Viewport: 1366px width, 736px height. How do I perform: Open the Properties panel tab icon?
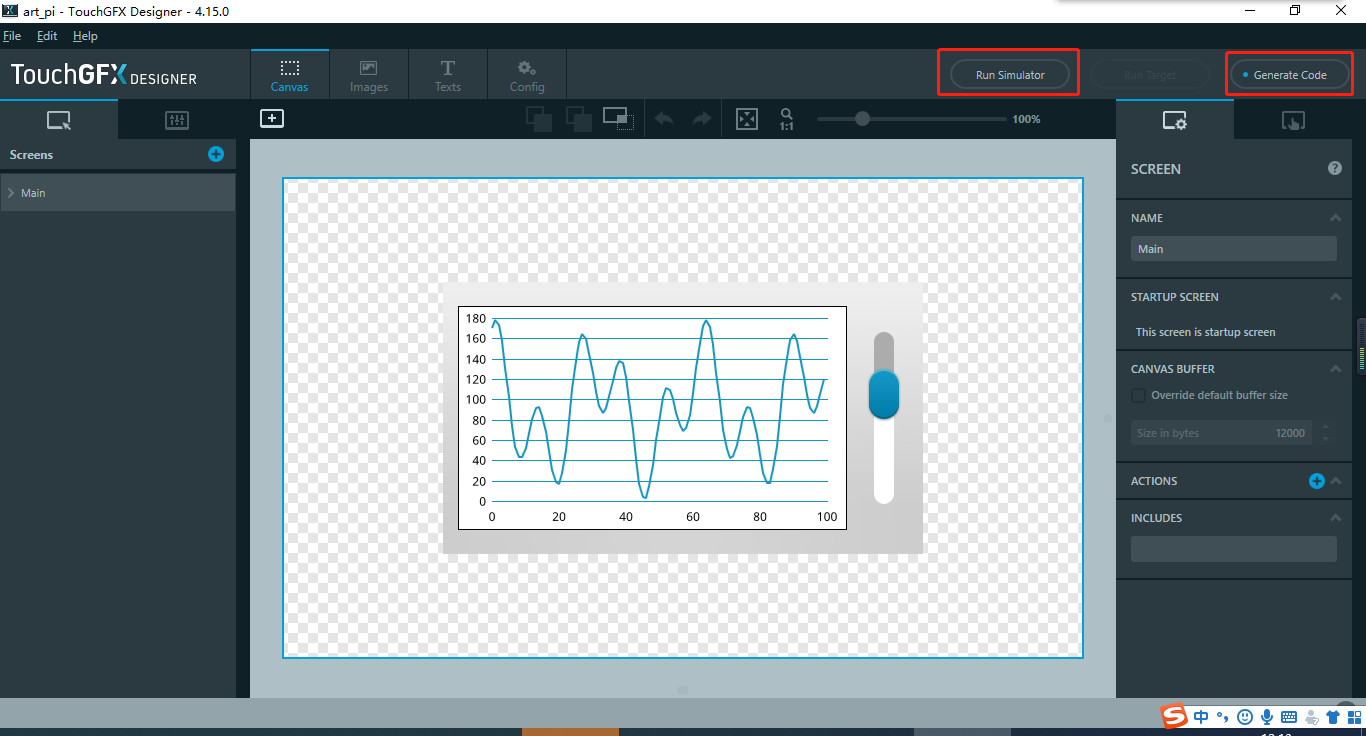pos(1174,120)
